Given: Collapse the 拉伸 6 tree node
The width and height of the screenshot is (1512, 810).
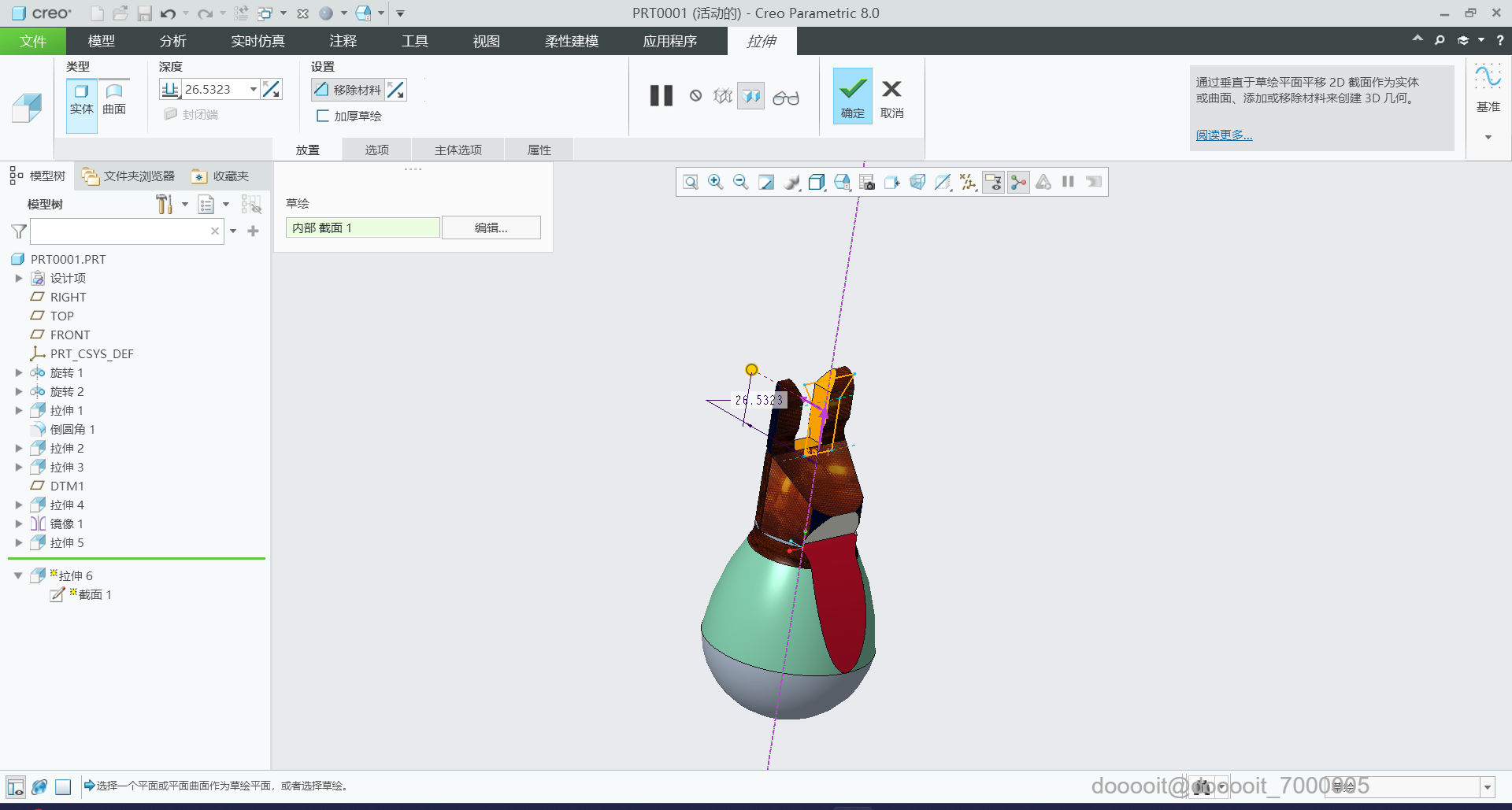Looking at the screenshot, I should point(18,575).
